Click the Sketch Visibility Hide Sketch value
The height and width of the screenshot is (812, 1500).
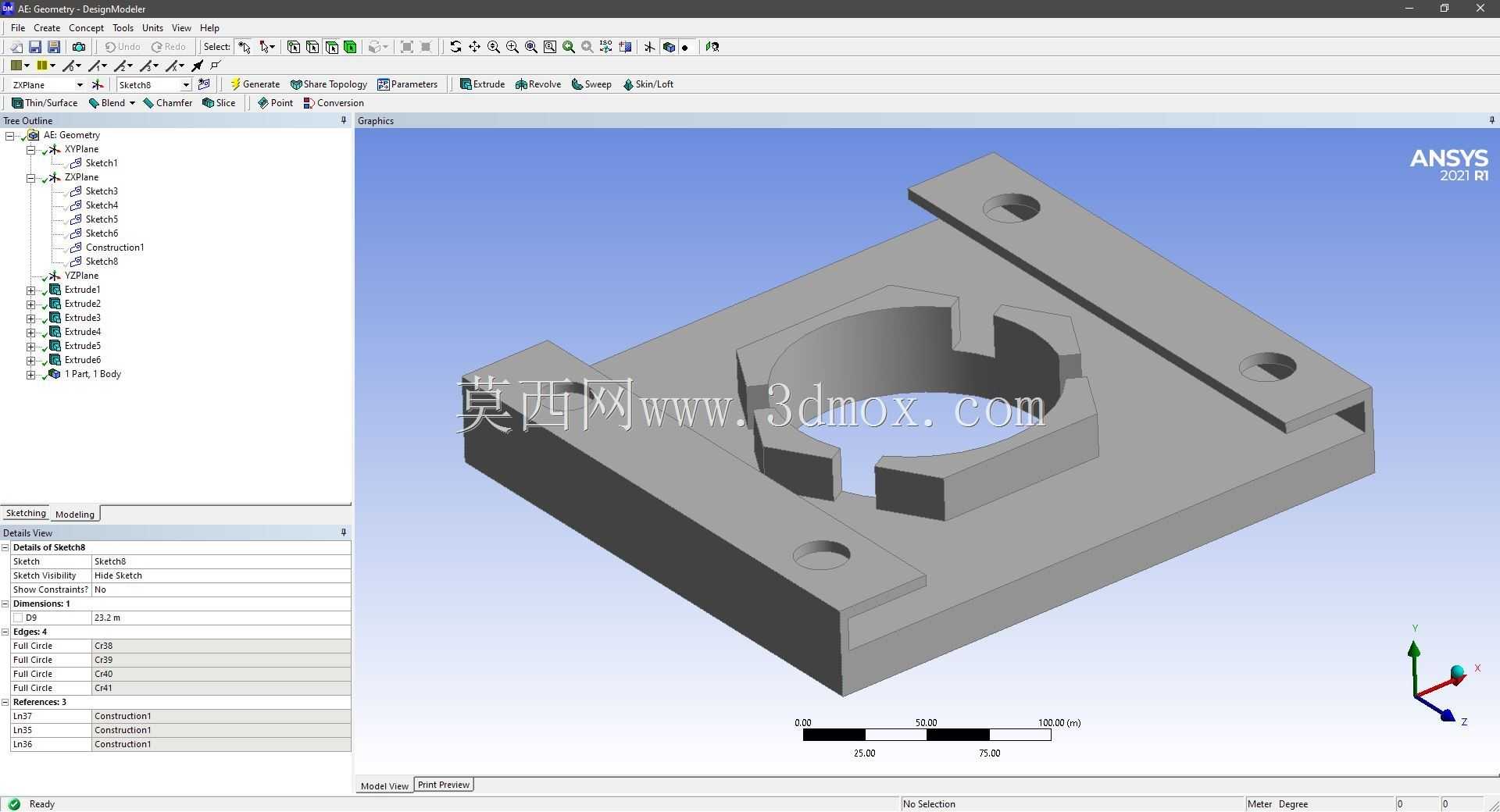pos(220,575)
